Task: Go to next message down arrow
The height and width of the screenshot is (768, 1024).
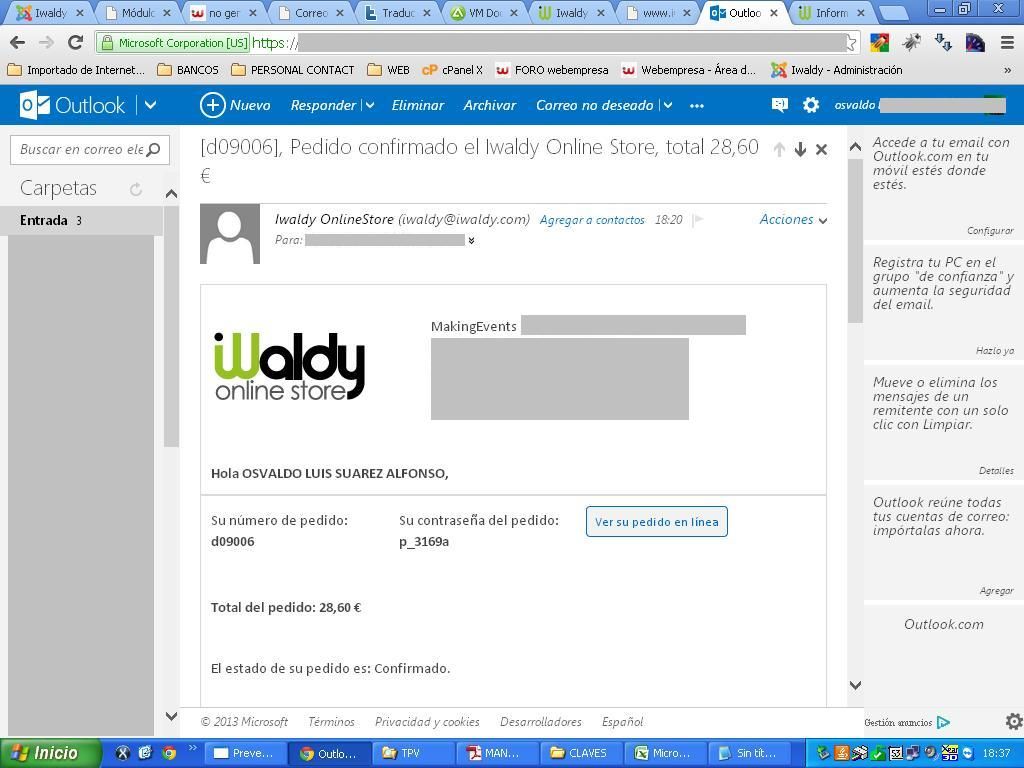Action: (x=800, y=150)
